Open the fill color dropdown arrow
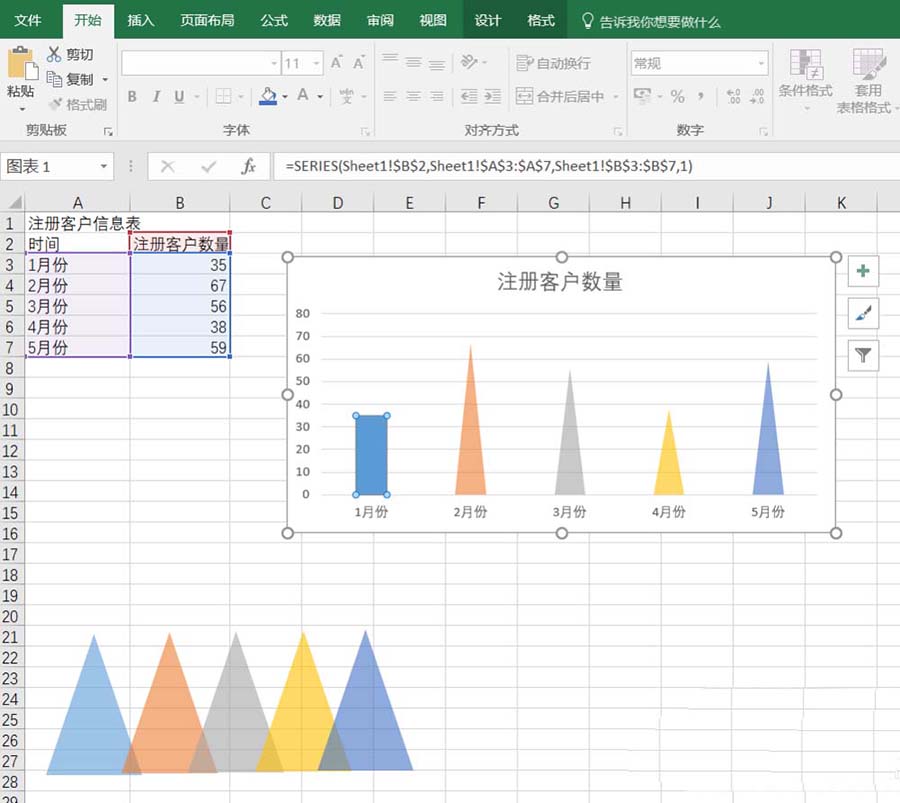Viewport: 900px width, 803px height. point(285,96)
